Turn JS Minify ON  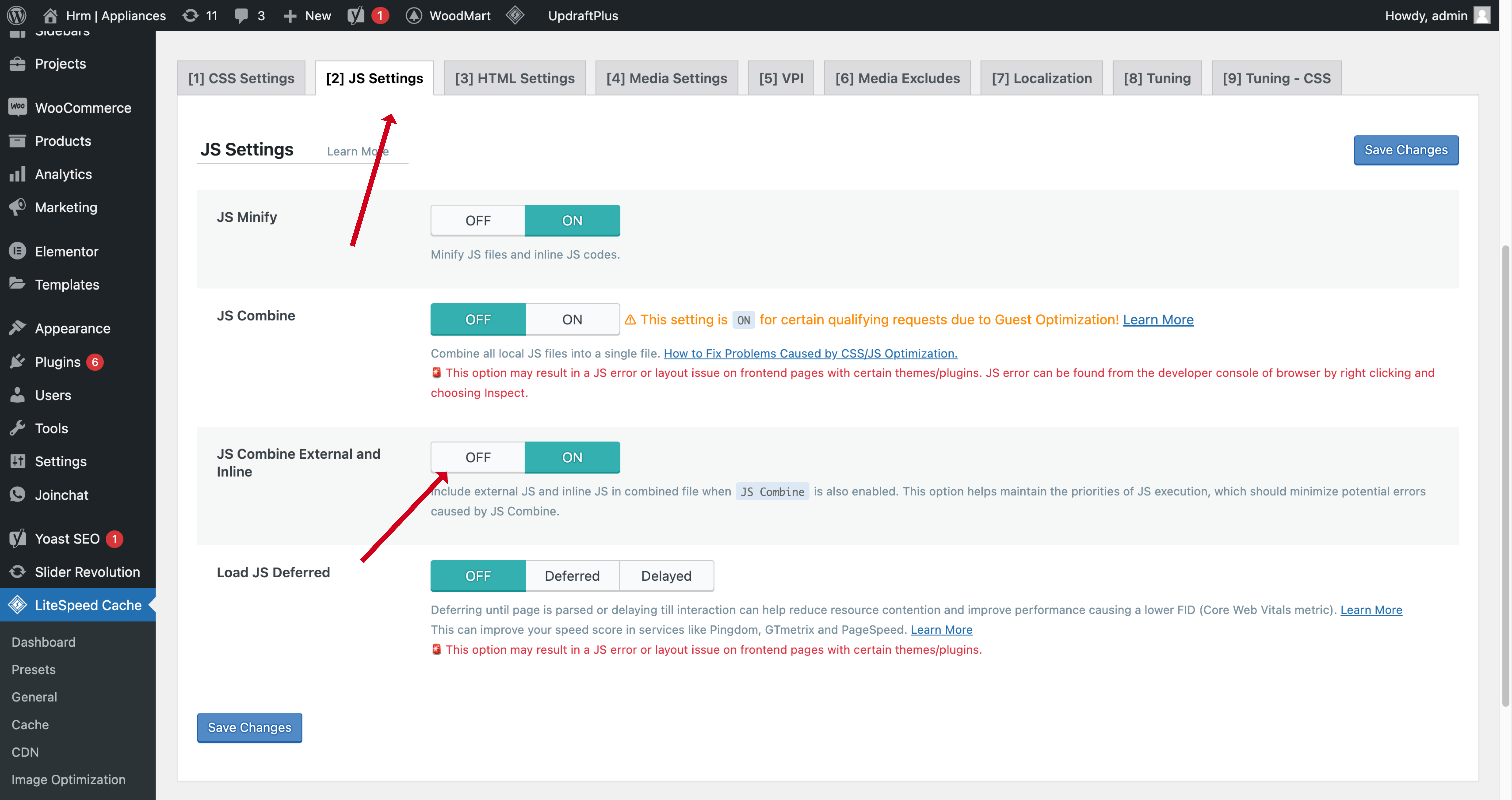(572, 221)
